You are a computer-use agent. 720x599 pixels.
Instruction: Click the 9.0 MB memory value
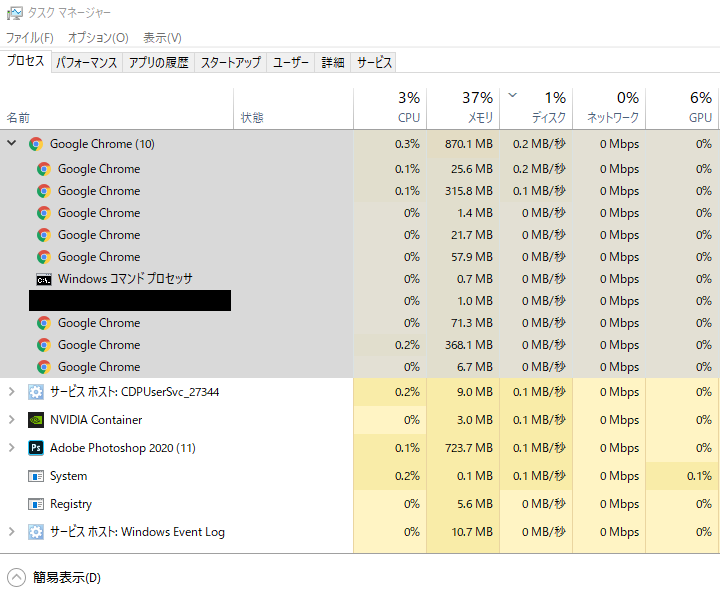475,392
